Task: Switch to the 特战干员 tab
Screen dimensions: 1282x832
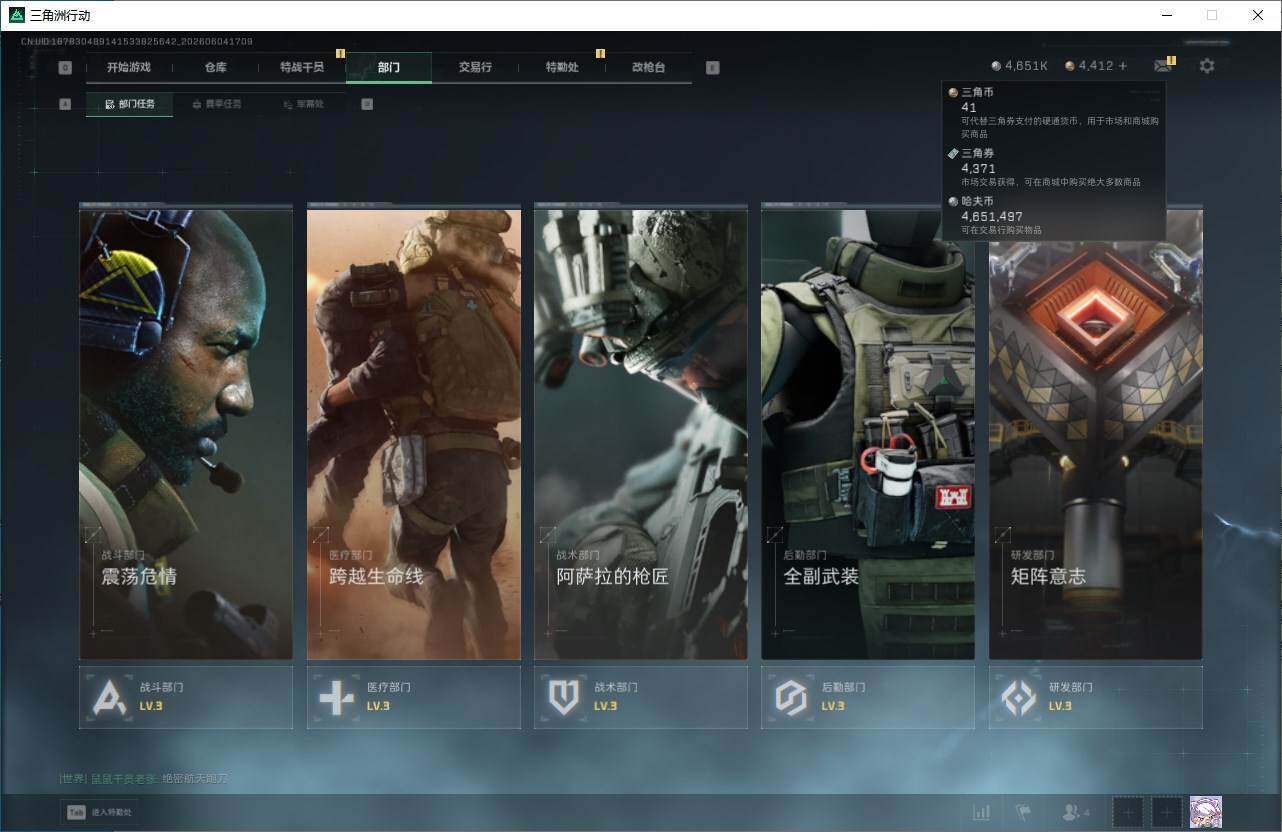Action: tap(302, 67)
